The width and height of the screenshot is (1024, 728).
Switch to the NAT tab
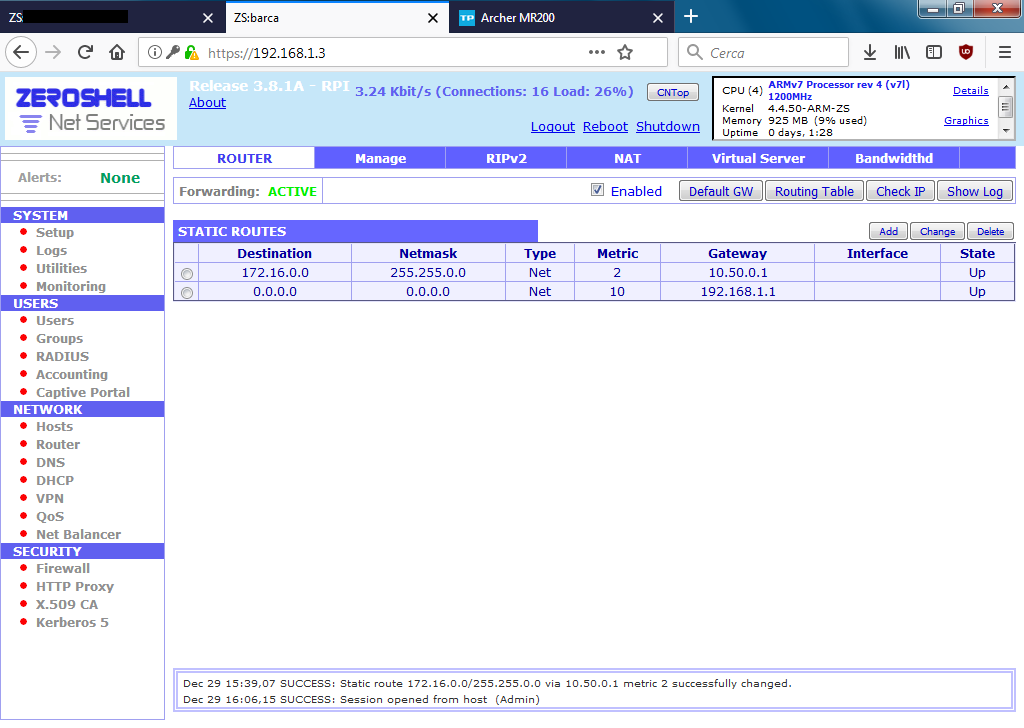point(627,158)
